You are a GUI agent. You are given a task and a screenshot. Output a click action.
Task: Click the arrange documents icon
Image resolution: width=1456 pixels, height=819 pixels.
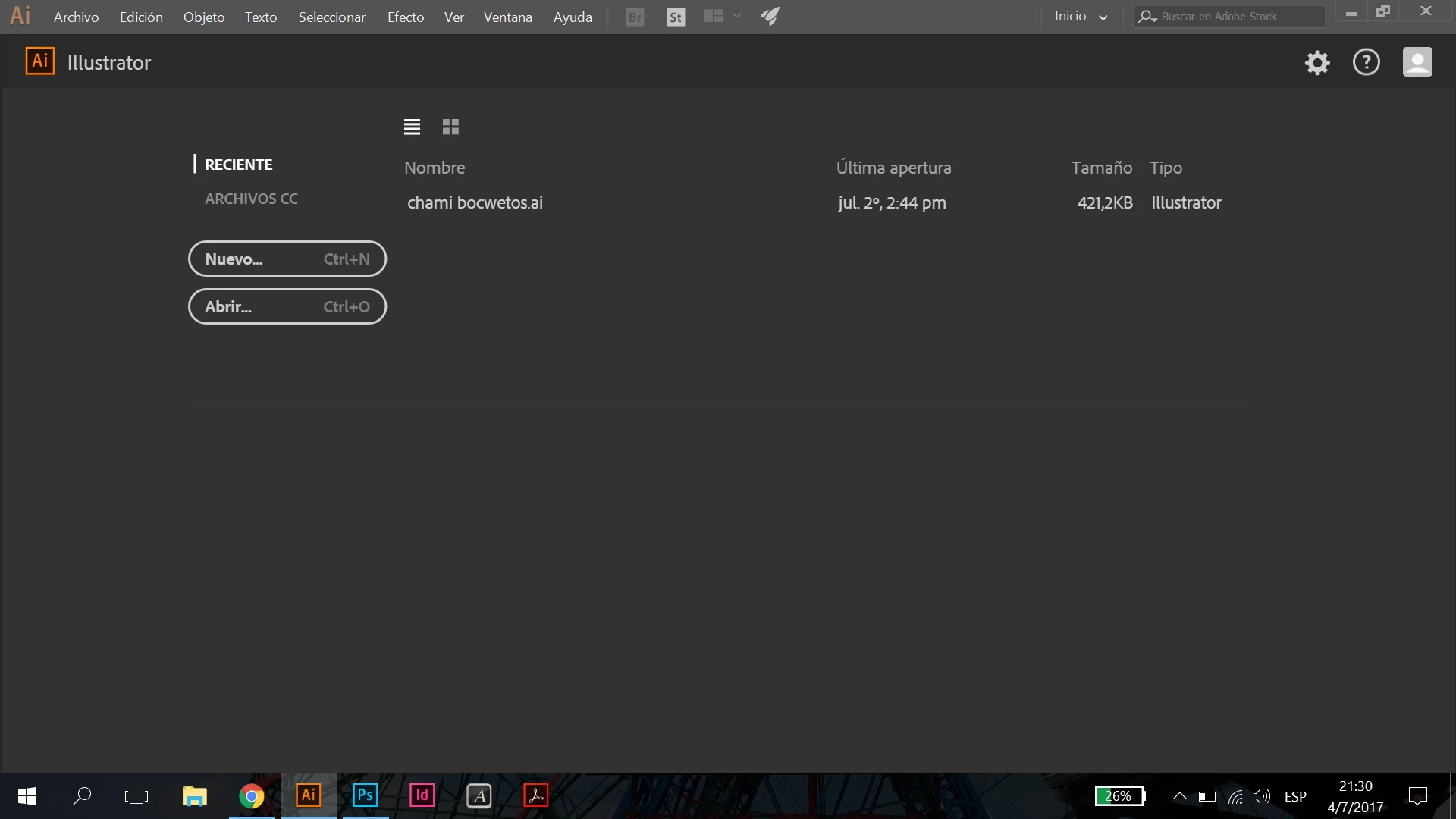[x=713, y=16]
